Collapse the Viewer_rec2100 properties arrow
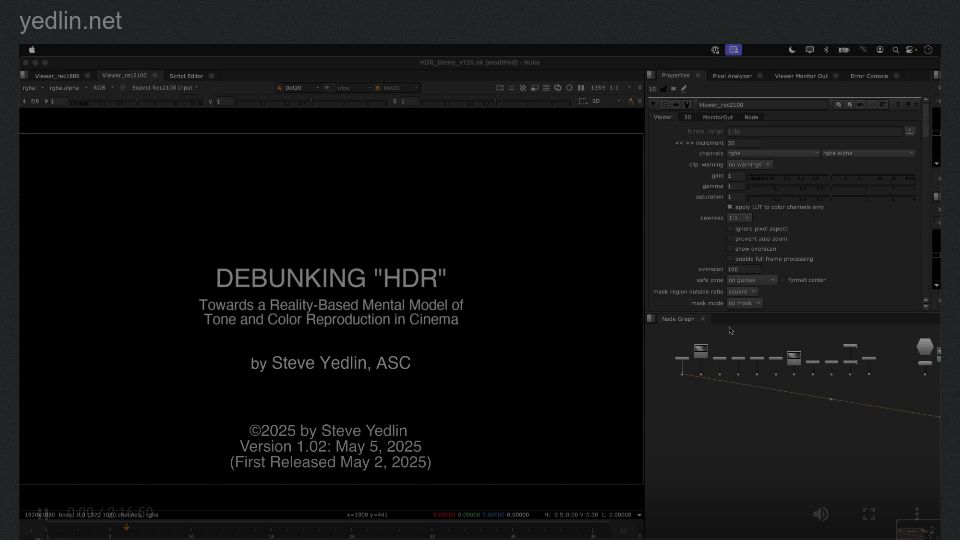Viewport: 960px width, 540px height. click(653, 105)
